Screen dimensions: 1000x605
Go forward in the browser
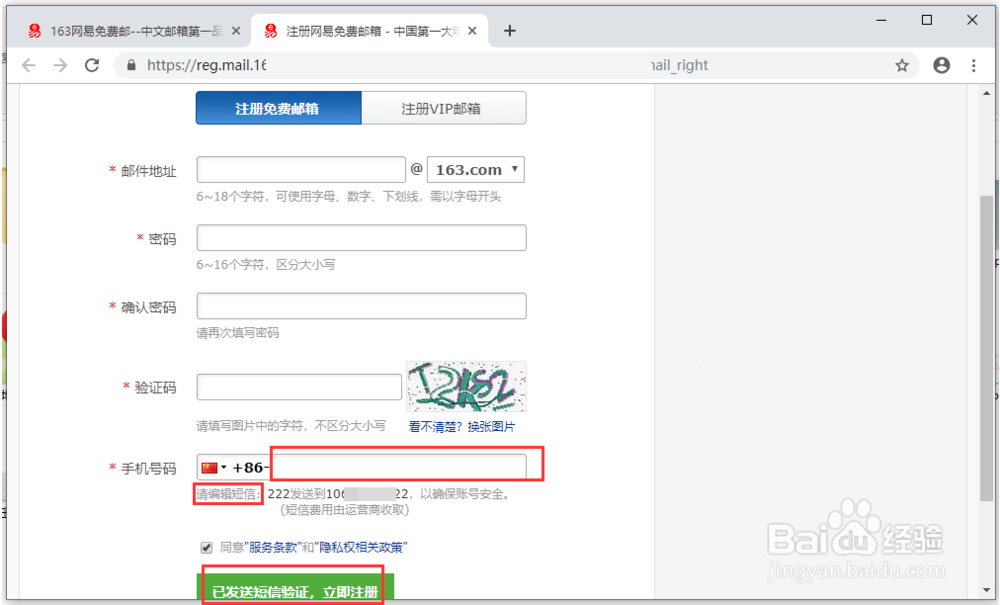tap(60, 65)
